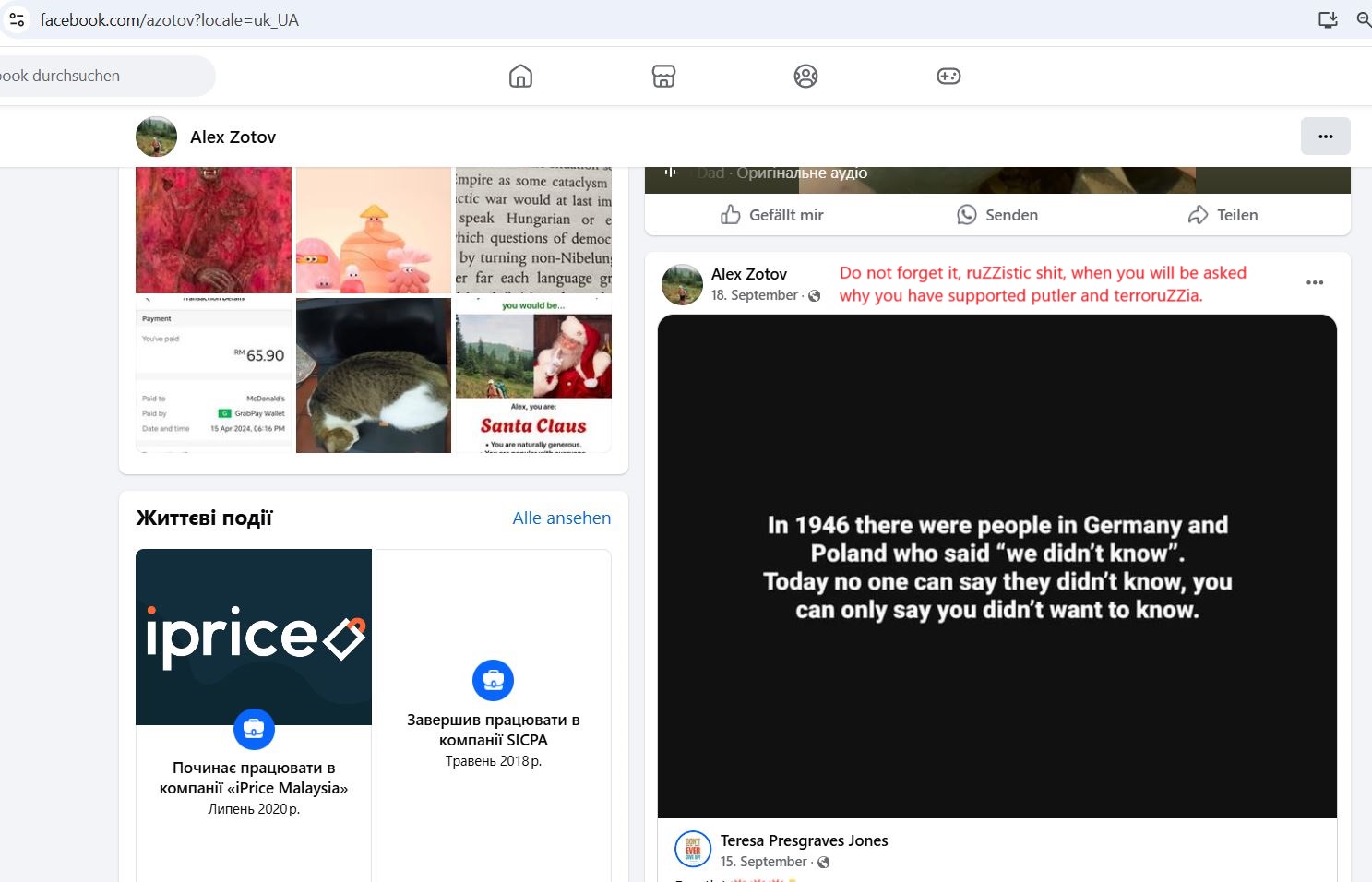Click the thumbs-up Gefällt mir button

pos(771,215)
